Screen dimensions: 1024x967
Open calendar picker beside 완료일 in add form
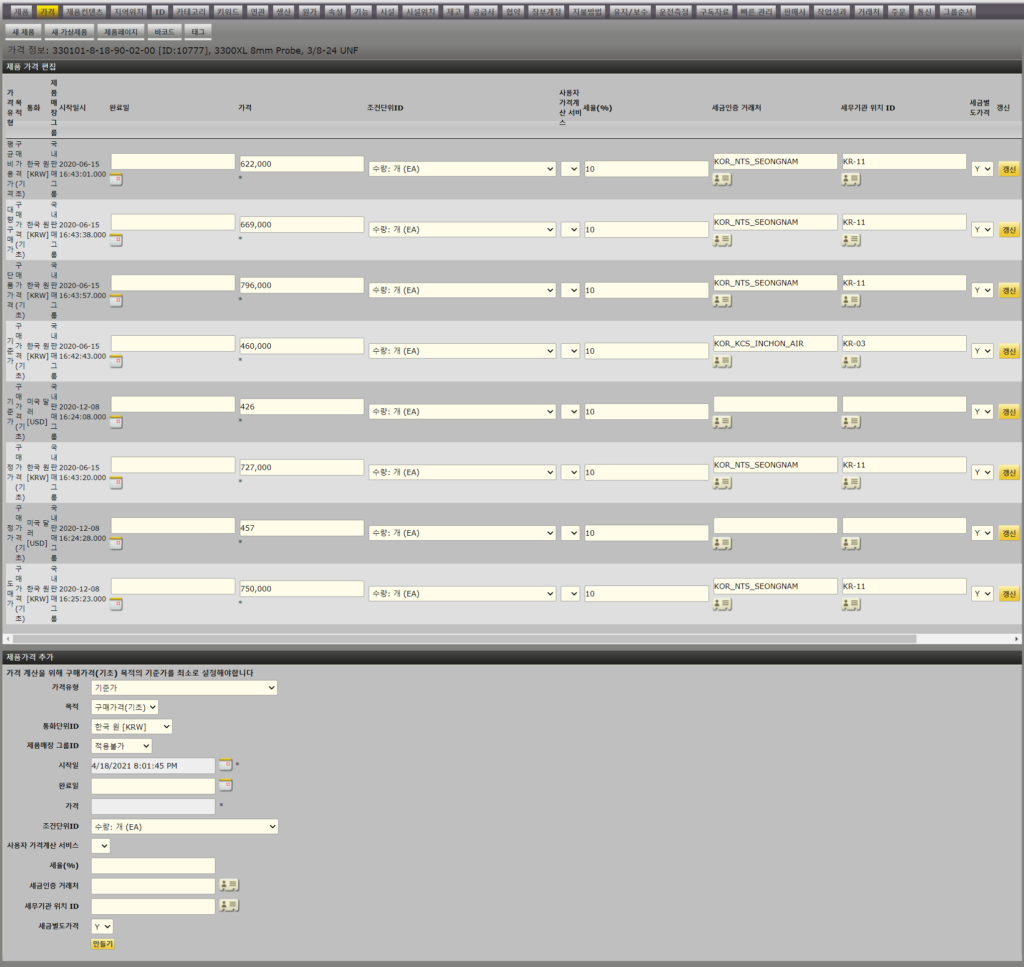tap(225, 786)
